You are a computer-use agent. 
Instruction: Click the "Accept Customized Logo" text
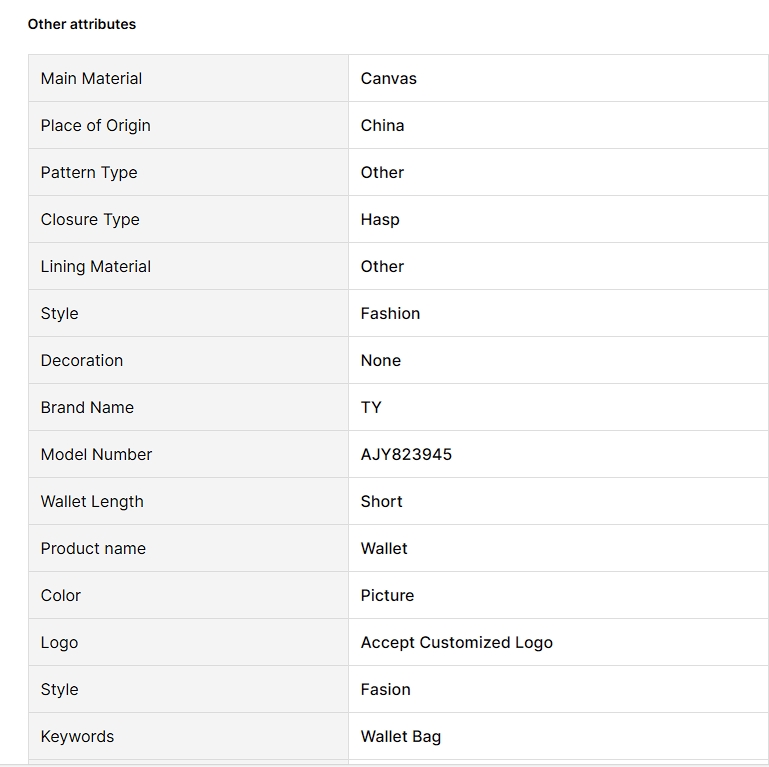tap(456, 642)
